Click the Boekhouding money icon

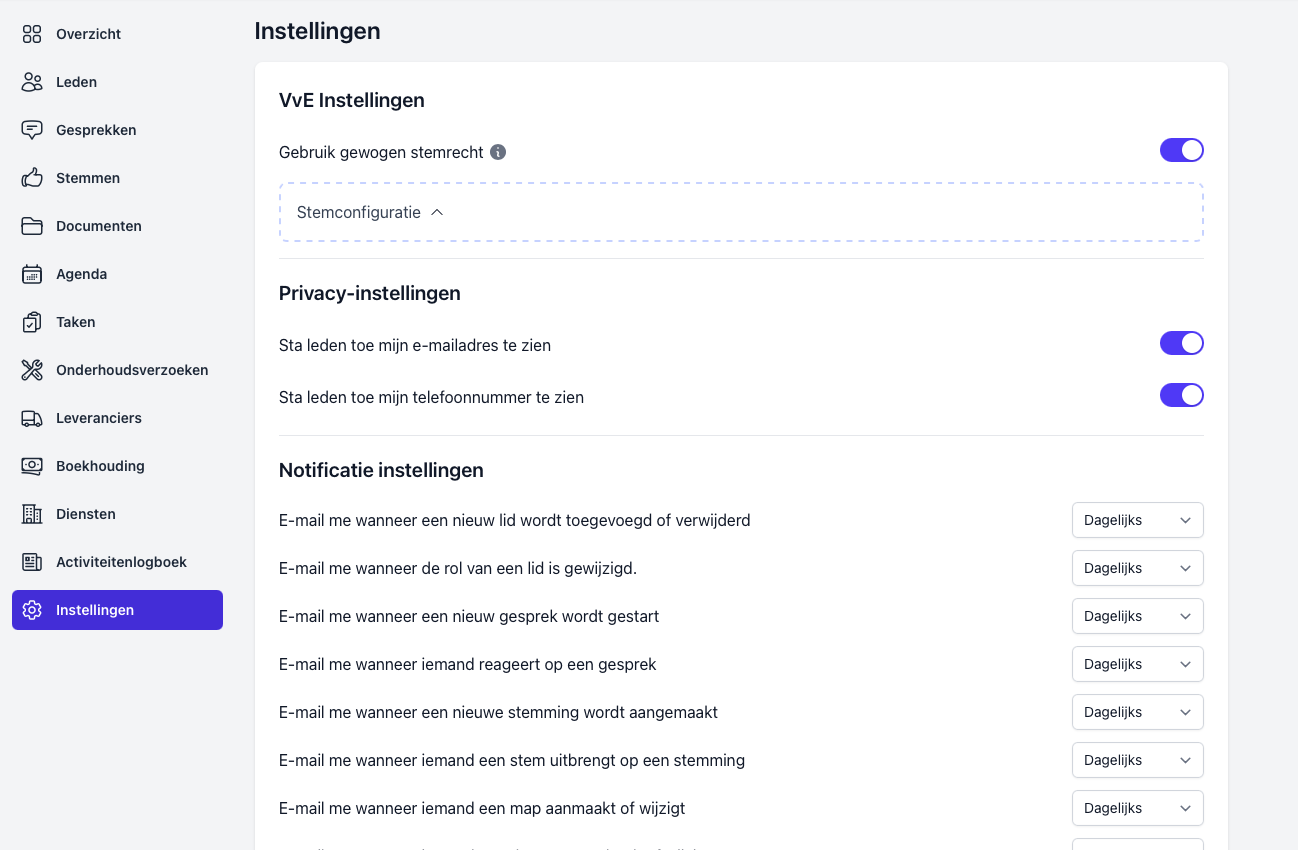(32, 466)
